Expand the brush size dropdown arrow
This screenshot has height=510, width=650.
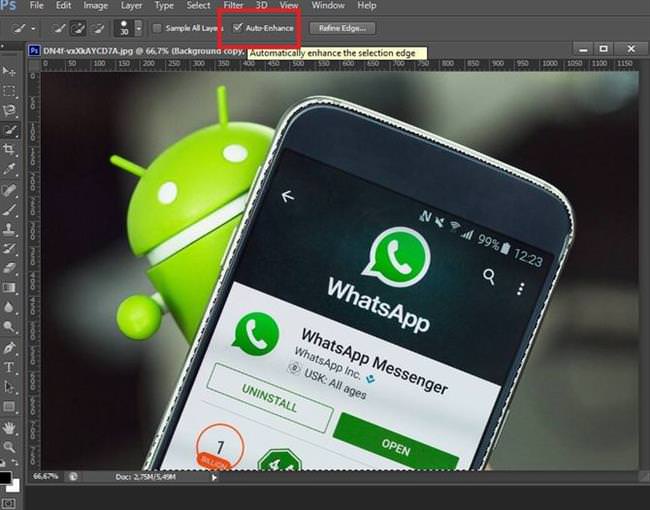pos(138,28)
